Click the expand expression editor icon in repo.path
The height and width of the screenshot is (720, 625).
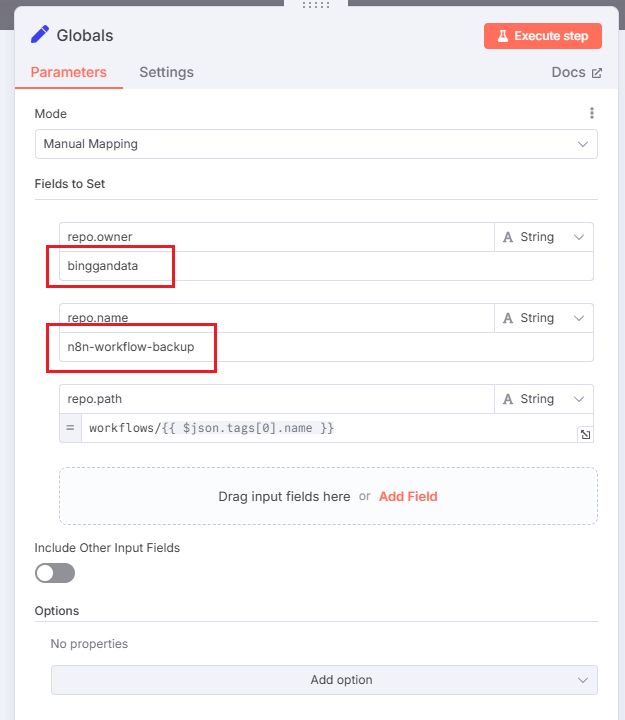point(584,434)
